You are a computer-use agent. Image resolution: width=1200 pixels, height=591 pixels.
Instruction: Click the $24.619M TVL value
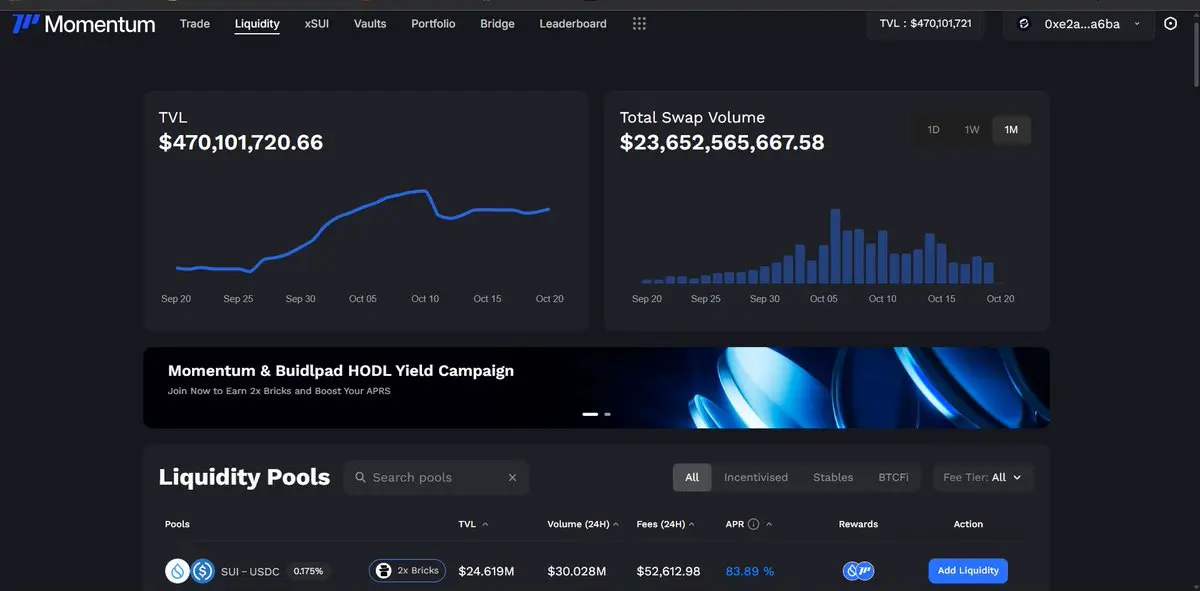[x=486, y=571]
